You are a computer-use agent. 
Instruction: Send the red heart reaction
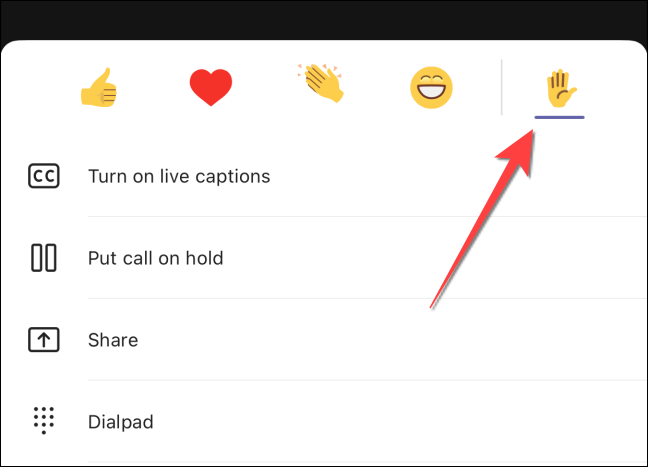coord(211,87)
